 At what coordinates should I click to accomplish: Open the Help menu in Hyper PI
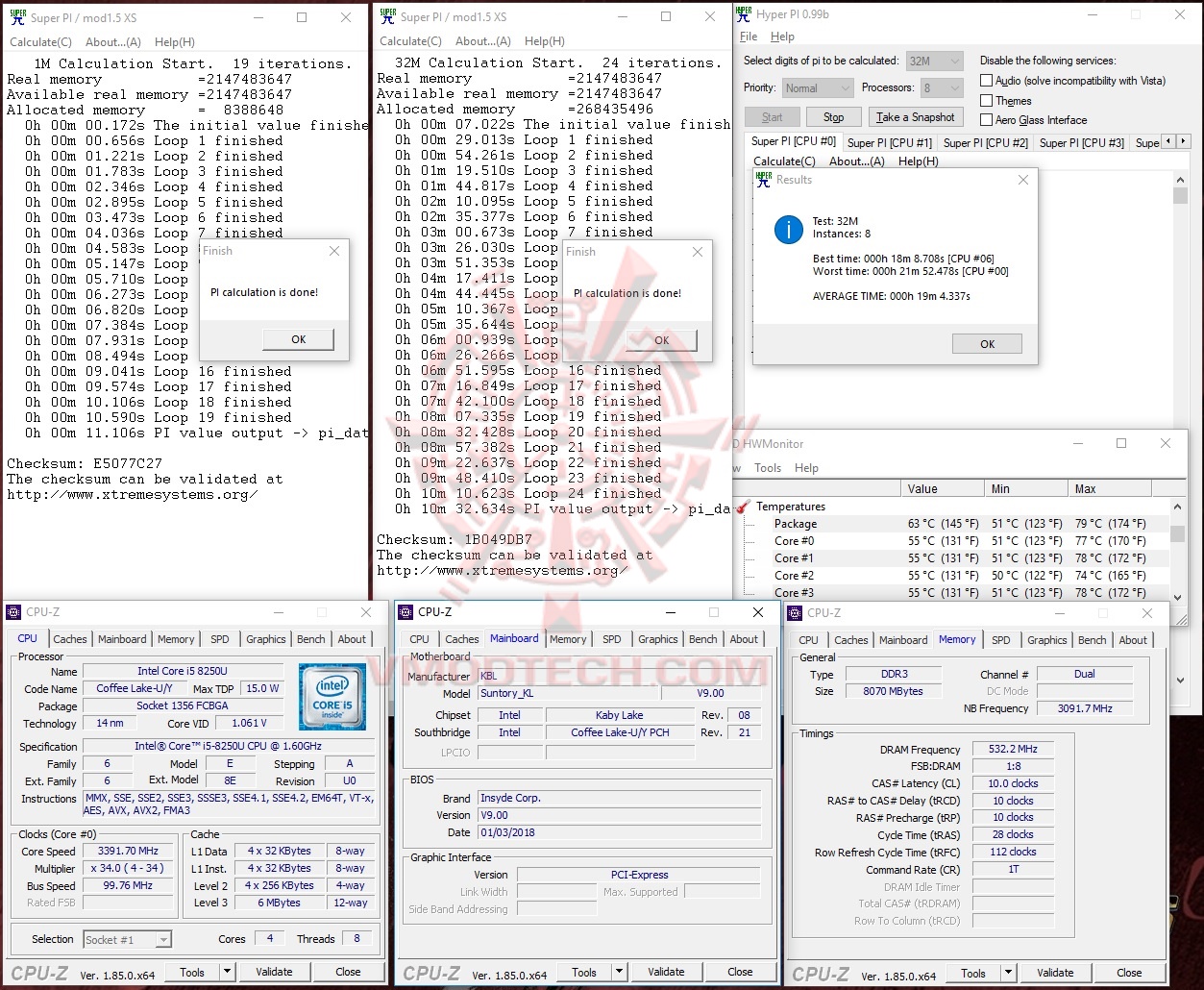[782, 37]
